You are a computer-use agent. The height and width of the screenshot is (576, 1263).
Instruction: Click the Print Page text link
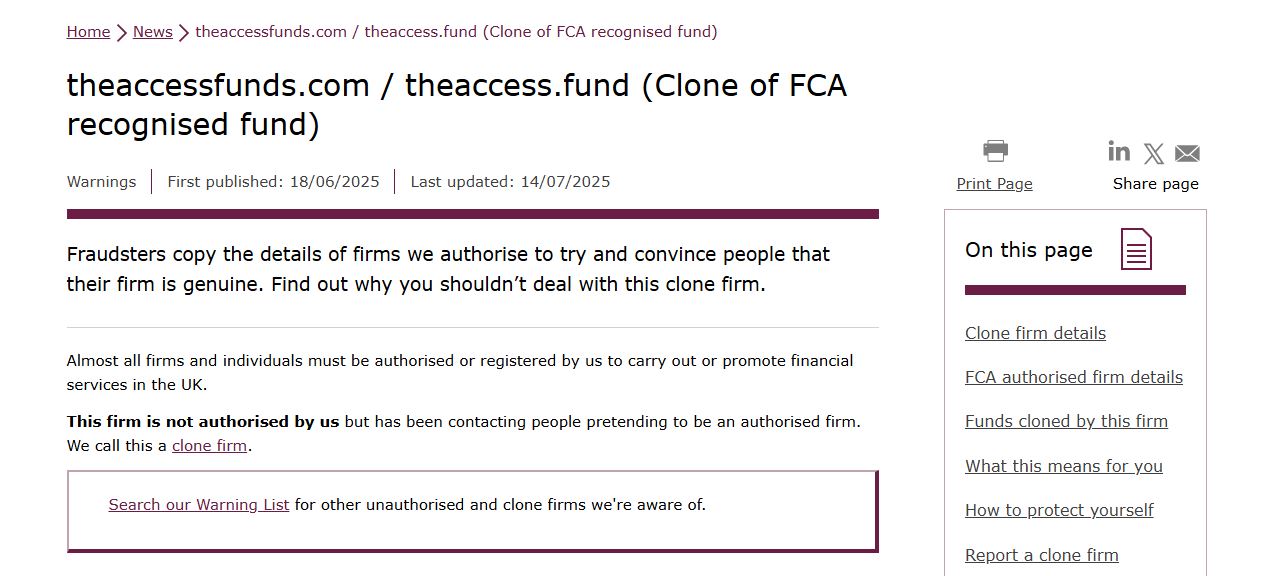994,183
